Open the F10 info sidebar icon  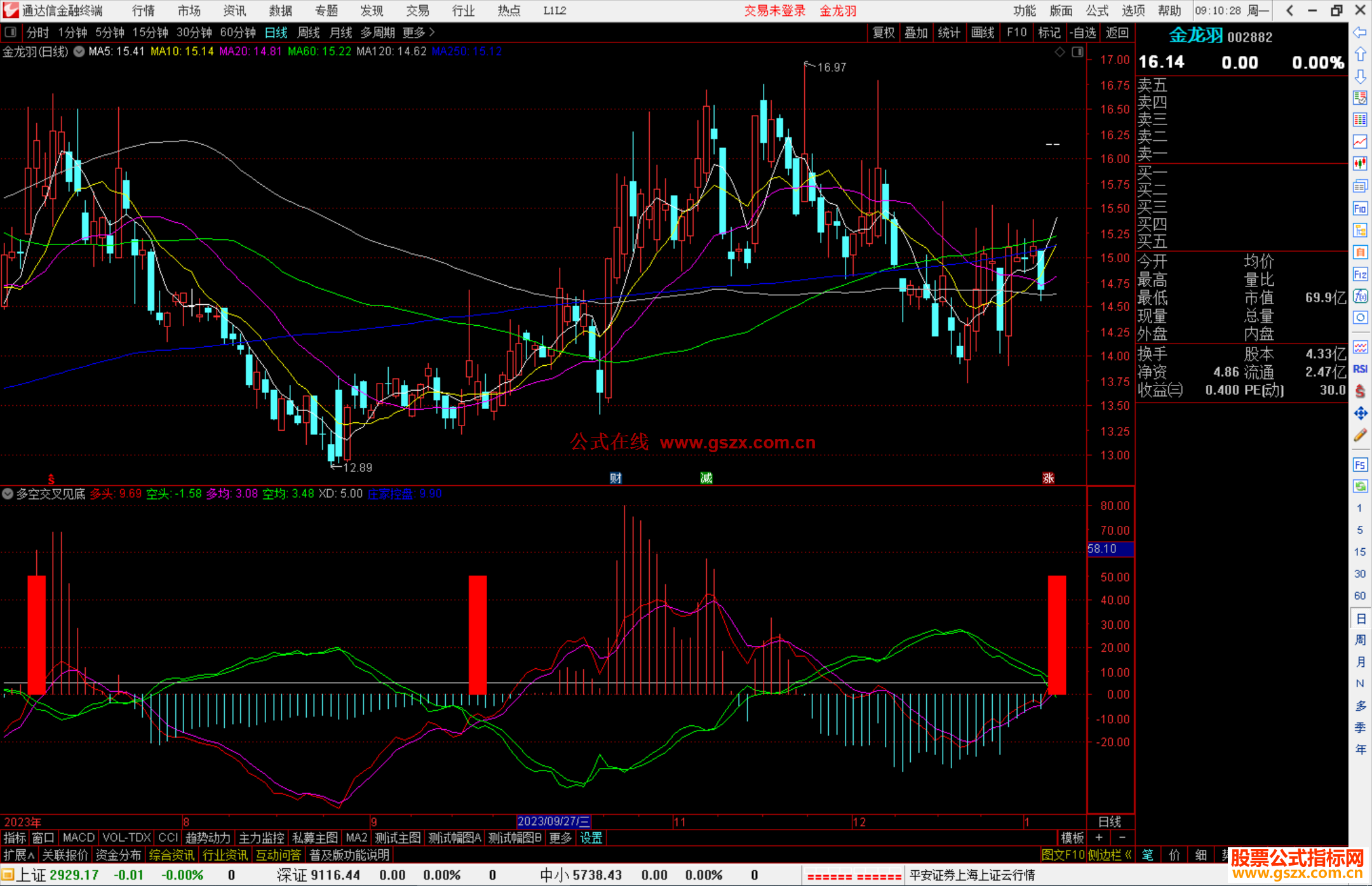(1360, 208)
